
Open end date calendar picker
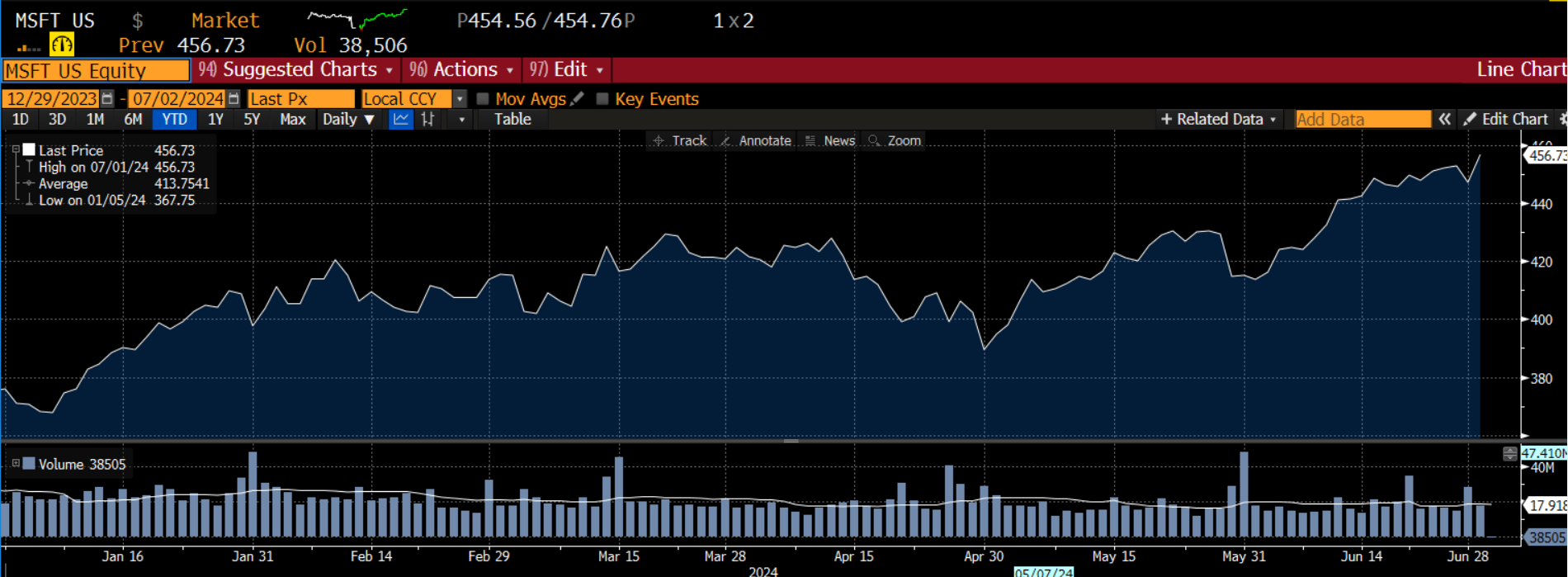point(234,99)
